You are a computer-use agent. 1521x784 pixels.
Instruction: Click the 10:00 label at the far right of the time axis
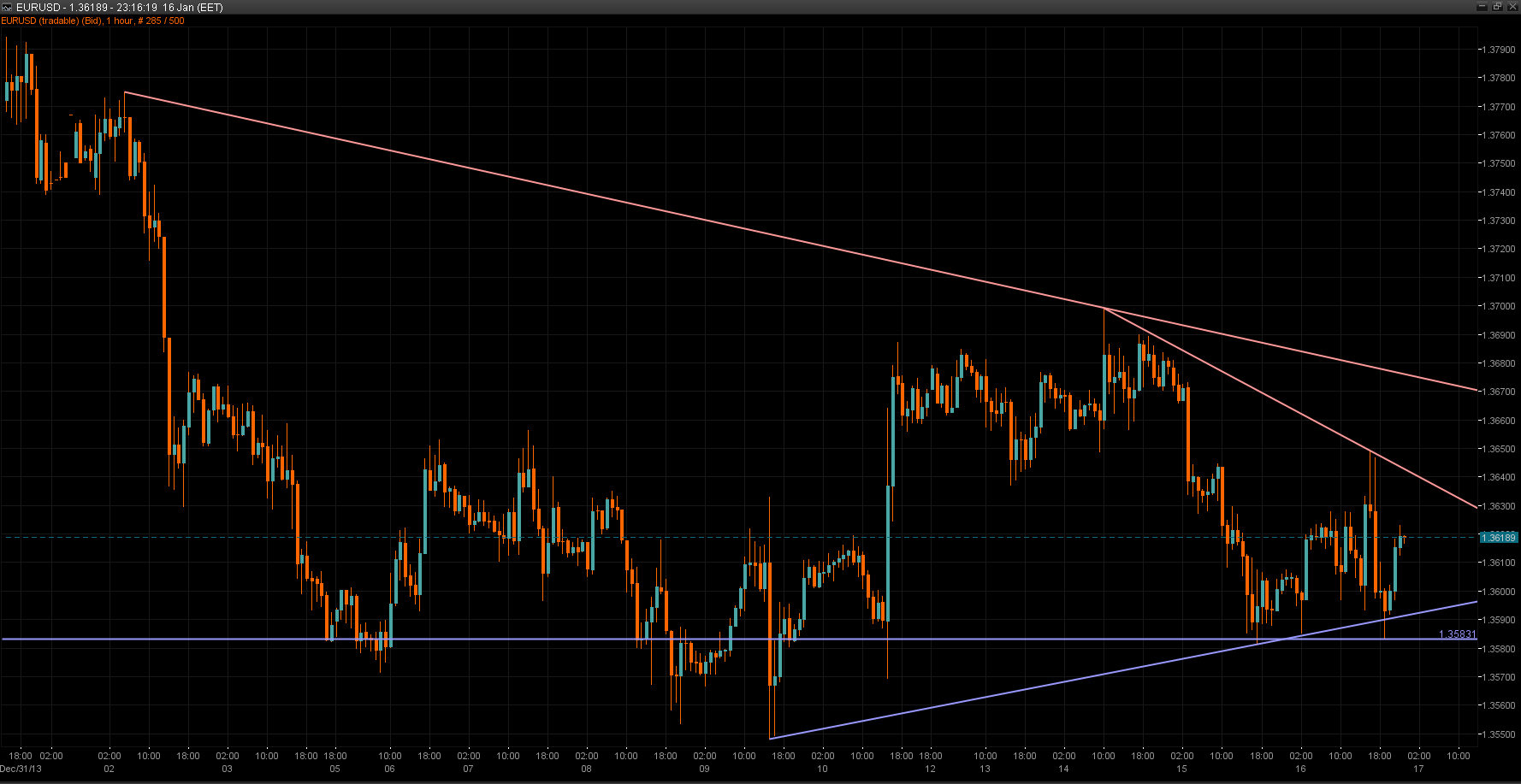point(1458,756)
